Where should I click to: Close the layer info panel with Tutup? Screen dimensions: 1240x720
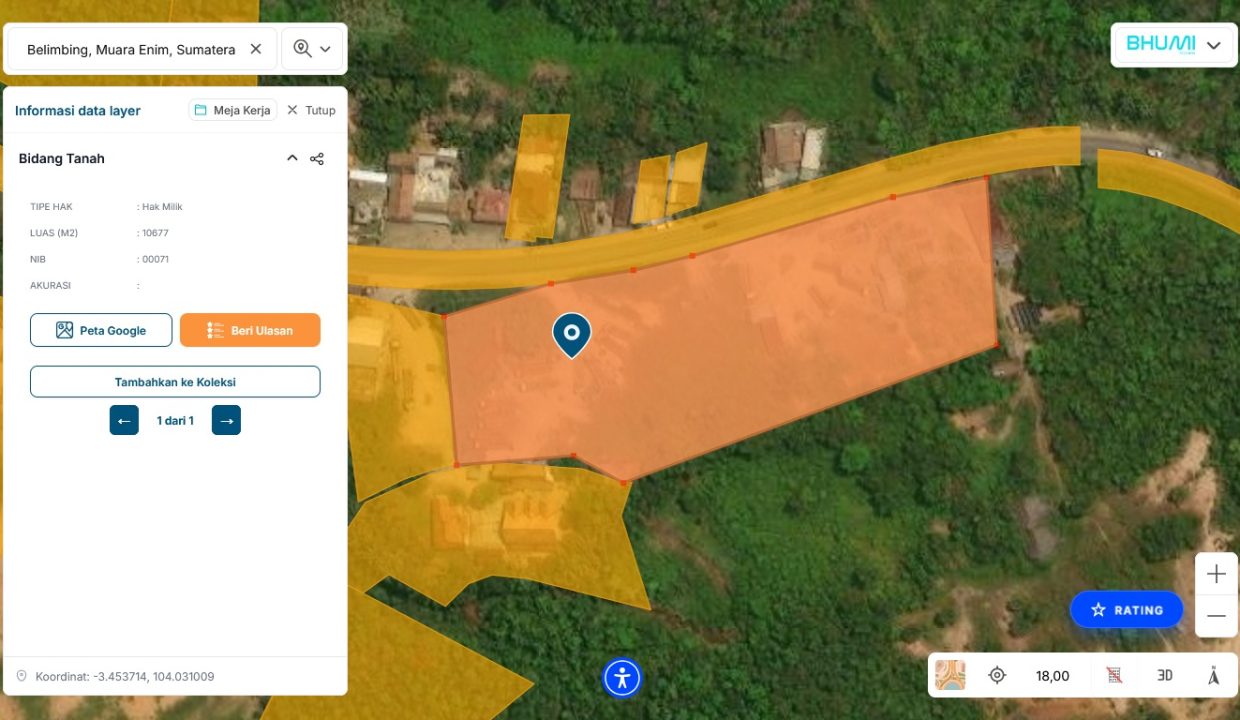311,110
